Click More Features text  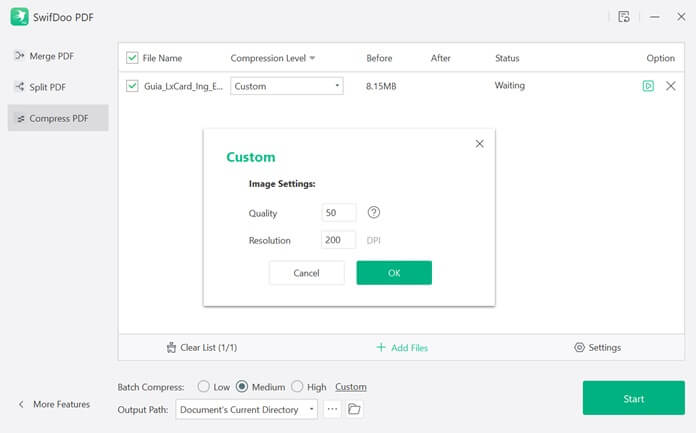[62, 404]
